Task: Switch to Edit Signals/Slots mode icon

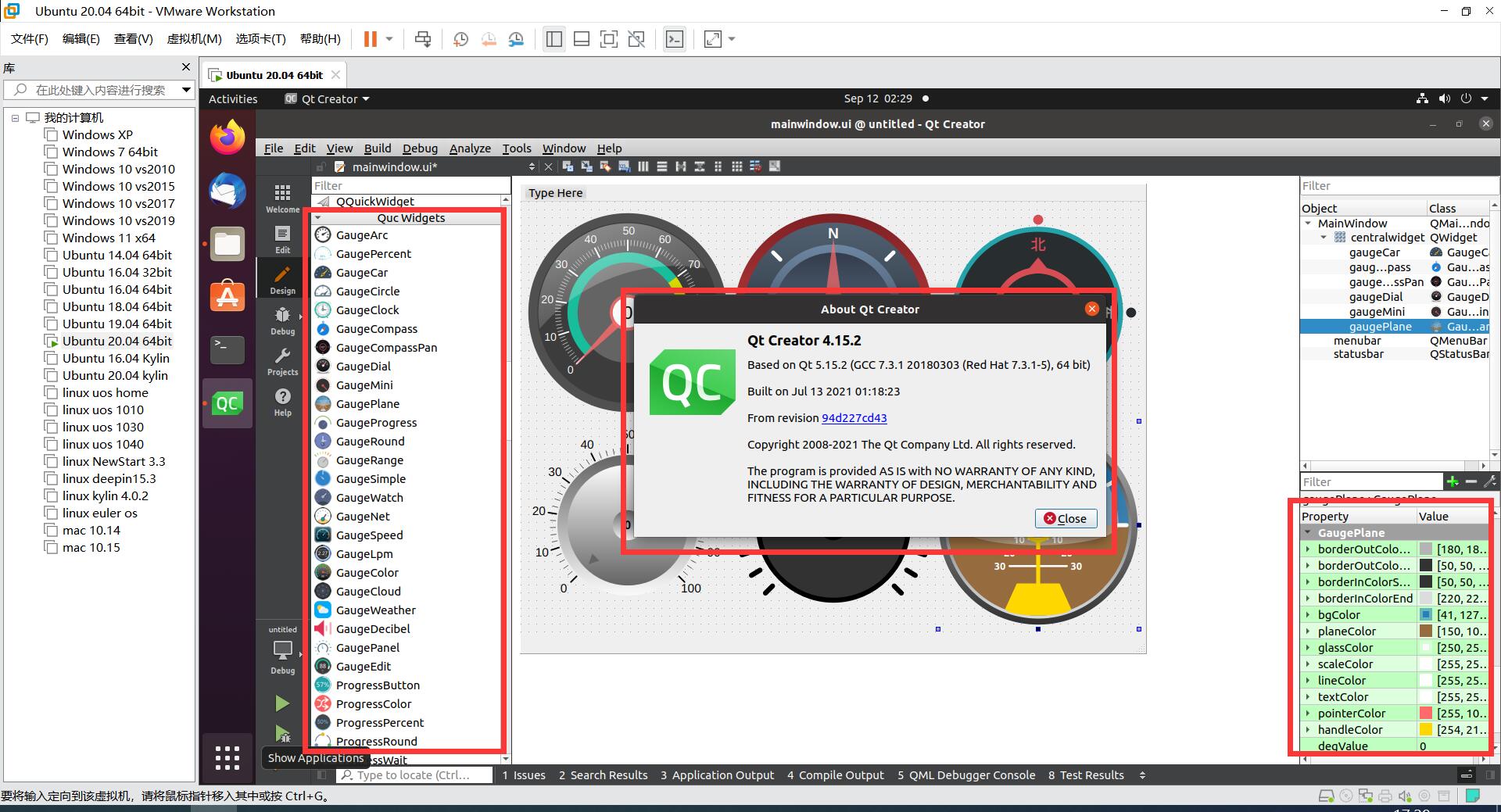Action: [586, 166]
